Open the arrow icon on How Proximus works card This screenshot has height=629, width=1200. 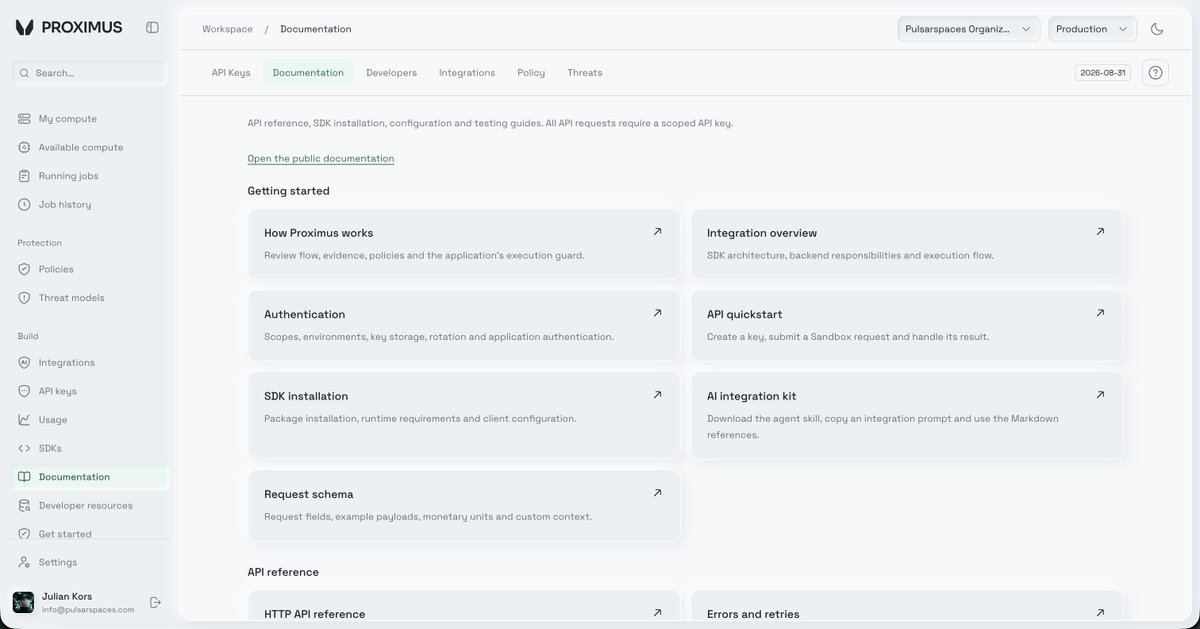point(657,231)
